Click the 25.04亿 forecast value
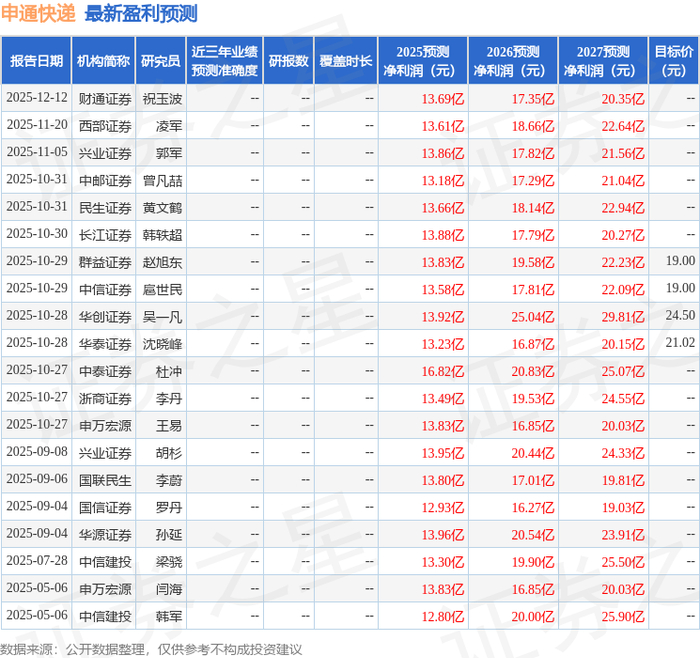 533,317
